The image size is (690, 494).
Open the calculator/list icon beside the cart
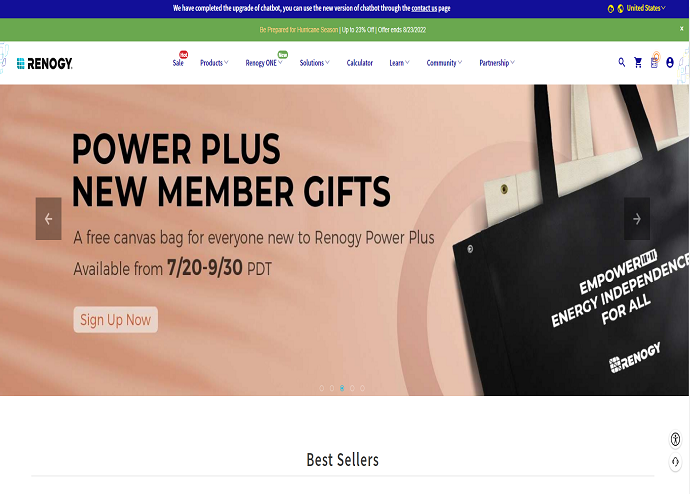(x=654, y=62)
